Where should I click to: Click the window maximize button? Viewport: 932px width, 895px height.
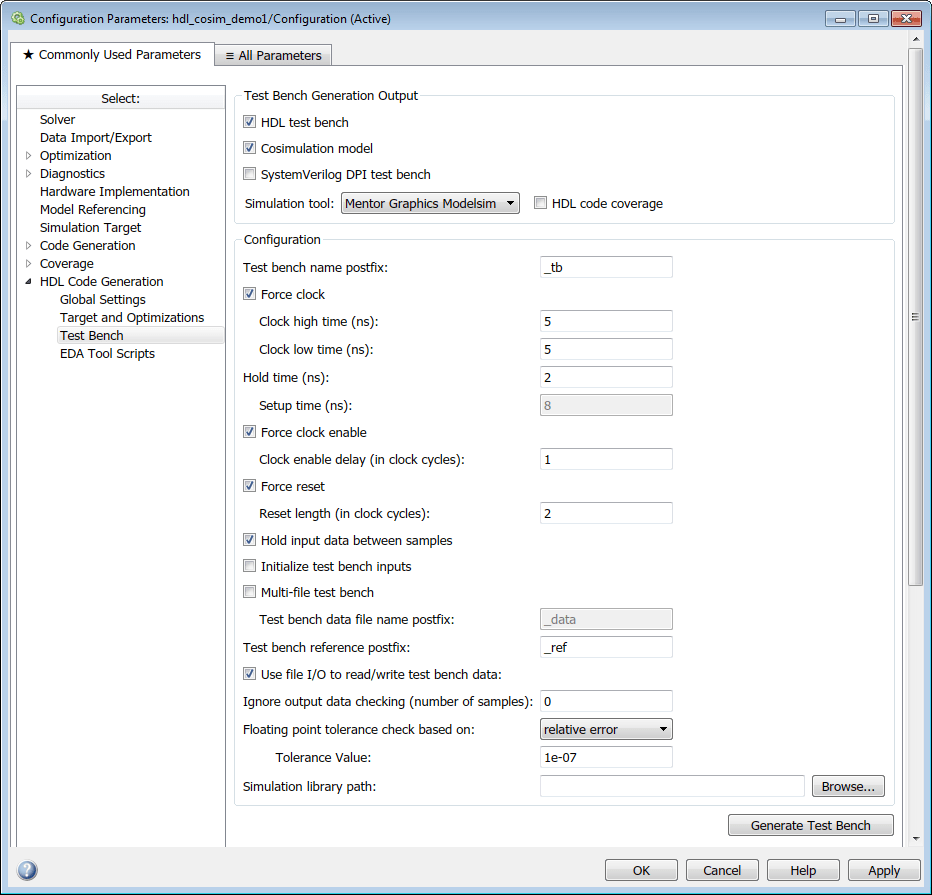pos(873,18)
